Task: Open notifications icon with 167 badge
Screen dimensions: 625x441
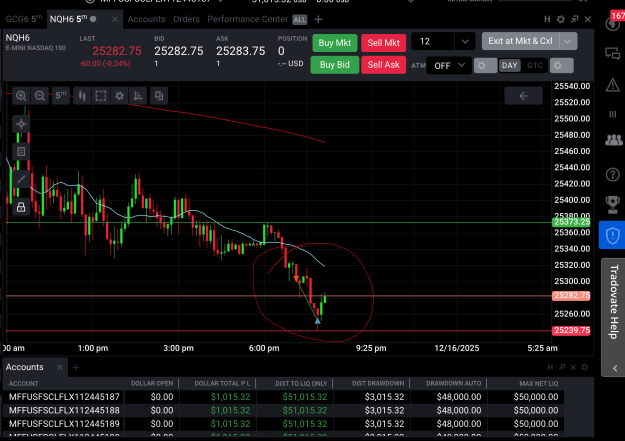Action: tap(613, 23)
